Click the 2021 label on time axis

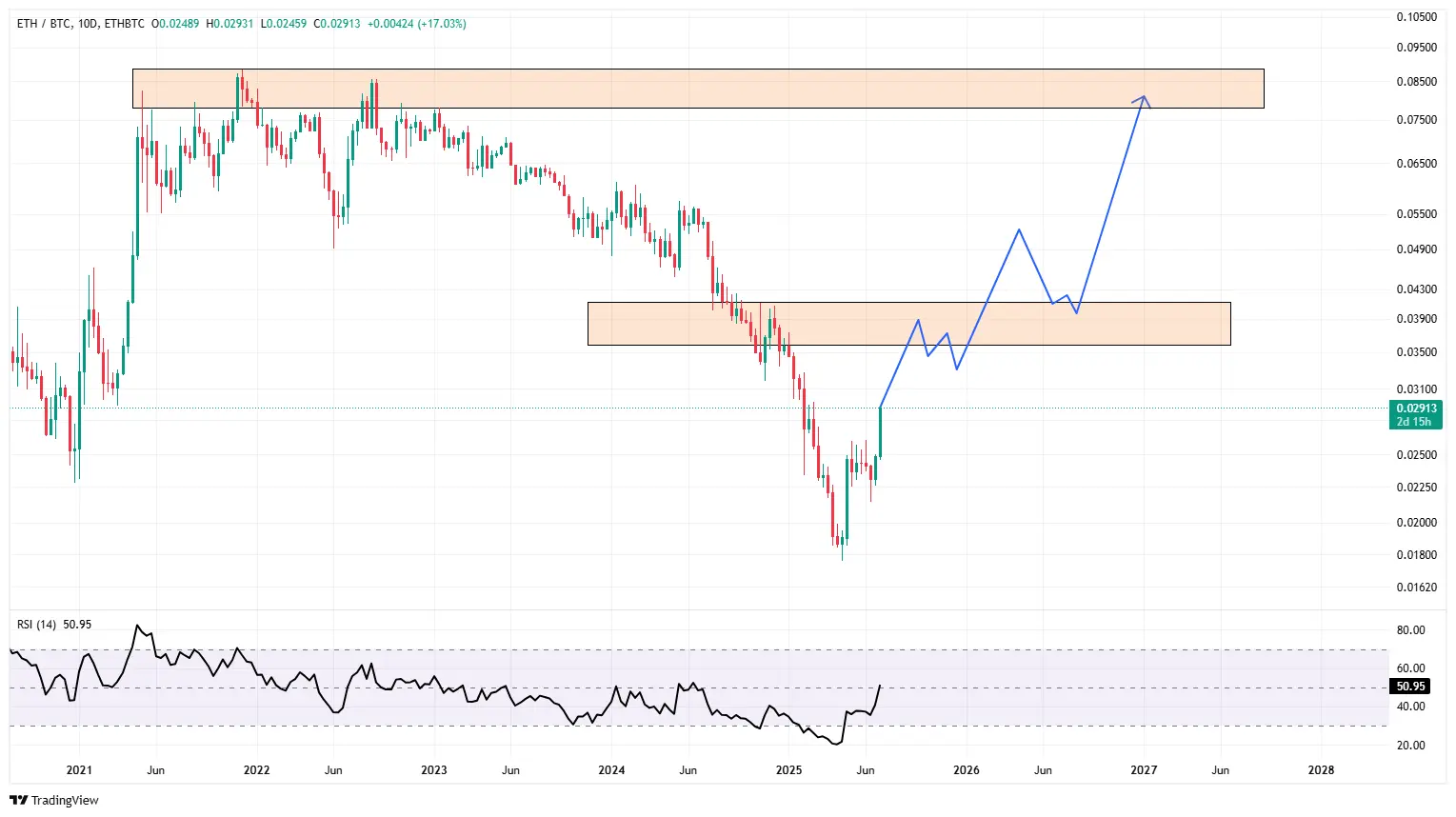click(x=79, y=770)
